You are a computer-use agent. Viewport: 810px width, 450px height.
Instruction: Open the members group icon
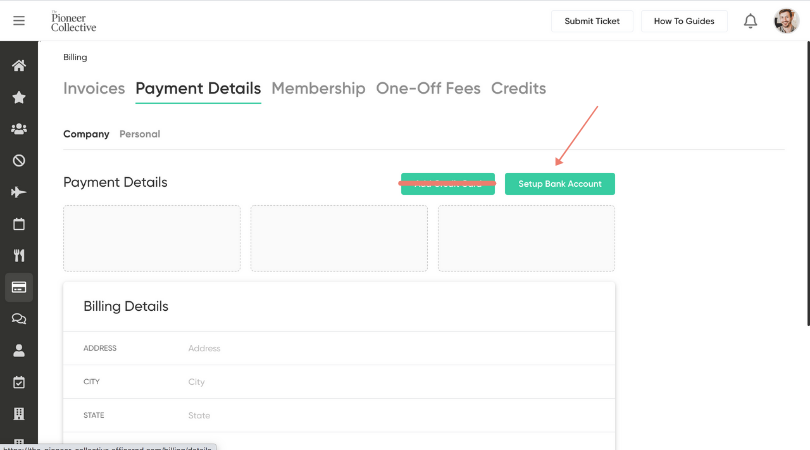pyautogui.click(x=19, y=129)
